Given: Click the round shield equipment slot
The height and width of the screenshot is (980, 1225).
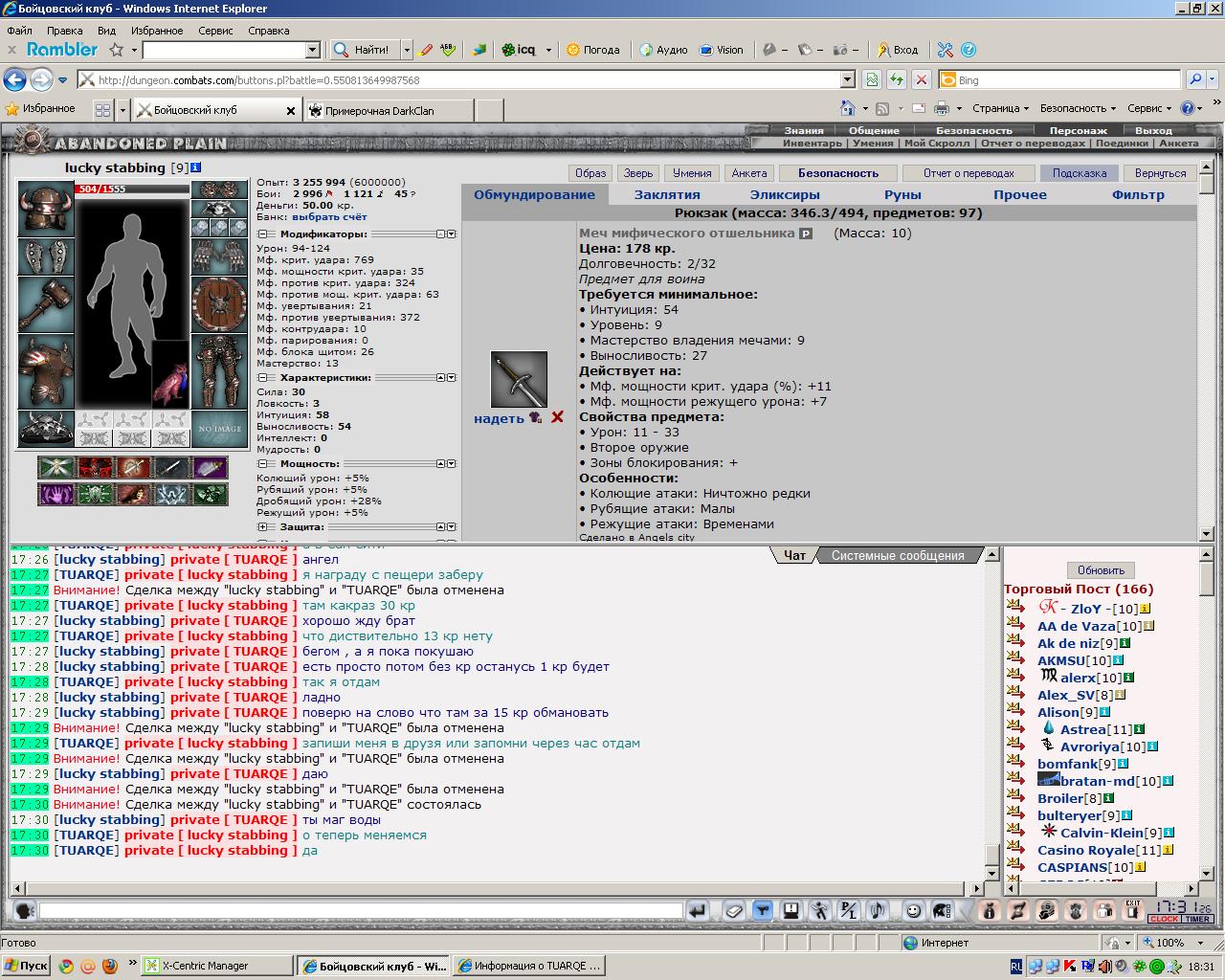Looking at the screenshot, I should [219, 304].
